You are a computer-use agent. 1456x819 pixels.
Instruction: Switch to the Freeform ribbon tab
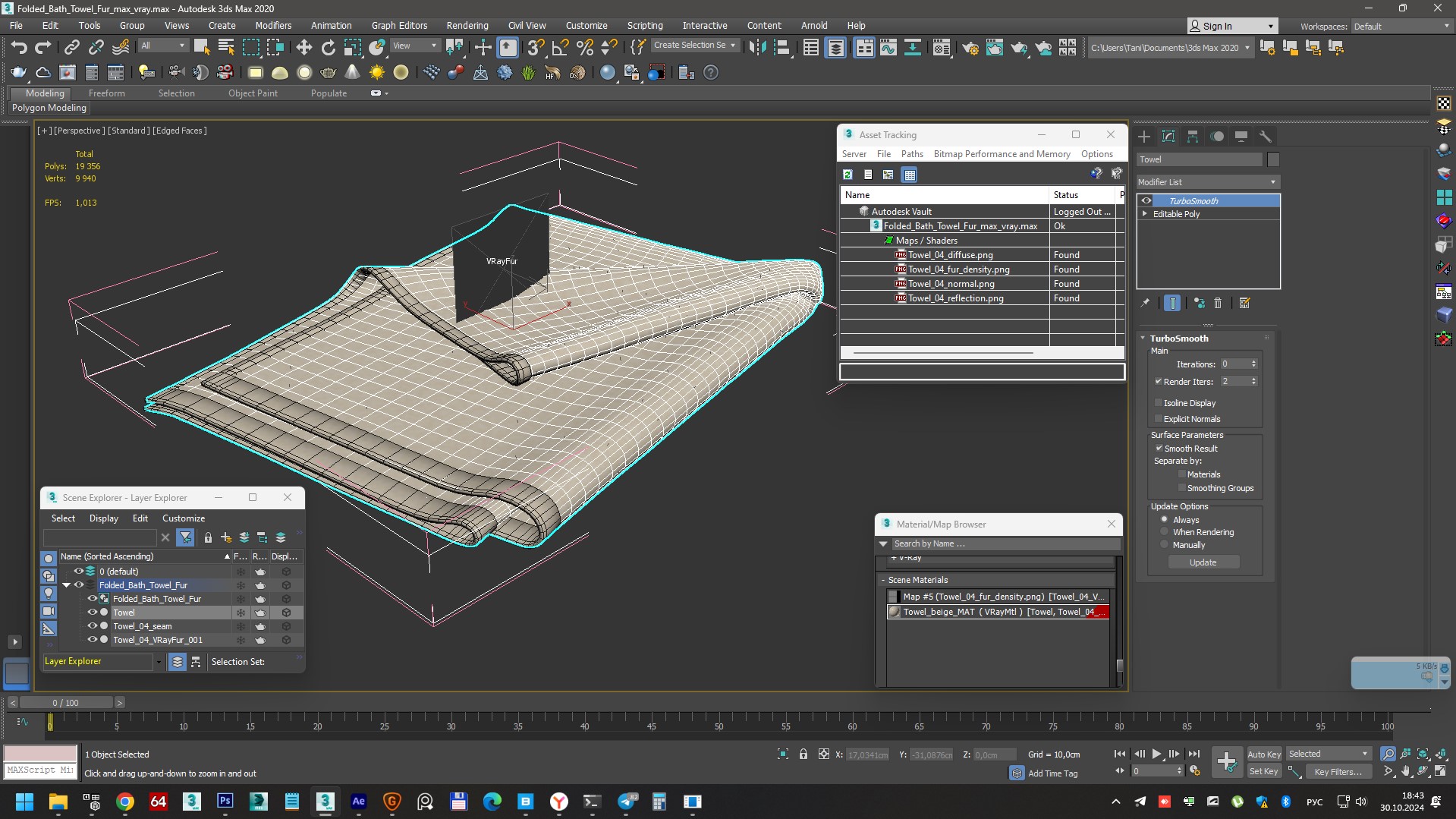click(x=106, y=93)
